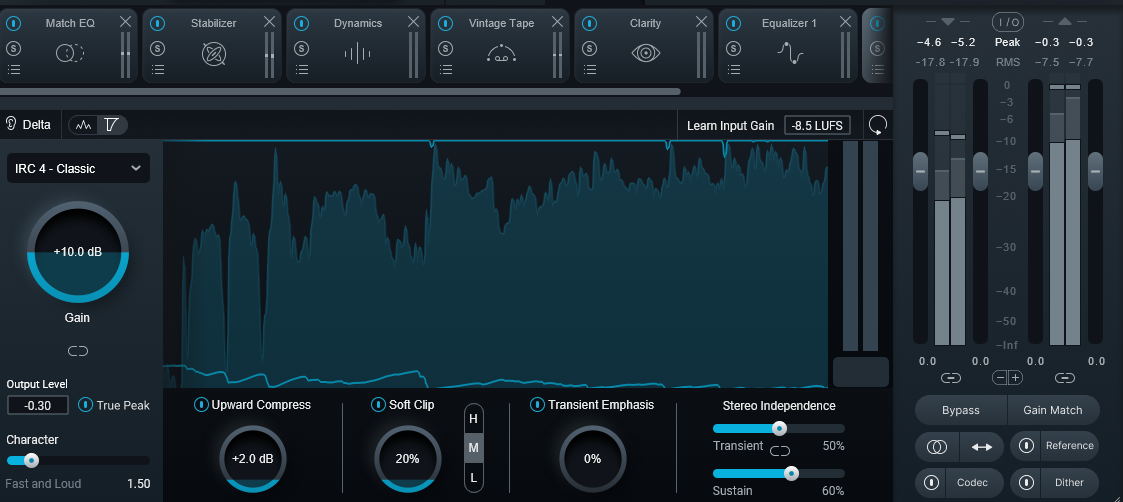Enable the Codec power toggle
Image resolution: width=1123 pixels, height=502 pixels.
tap(931, 483)
